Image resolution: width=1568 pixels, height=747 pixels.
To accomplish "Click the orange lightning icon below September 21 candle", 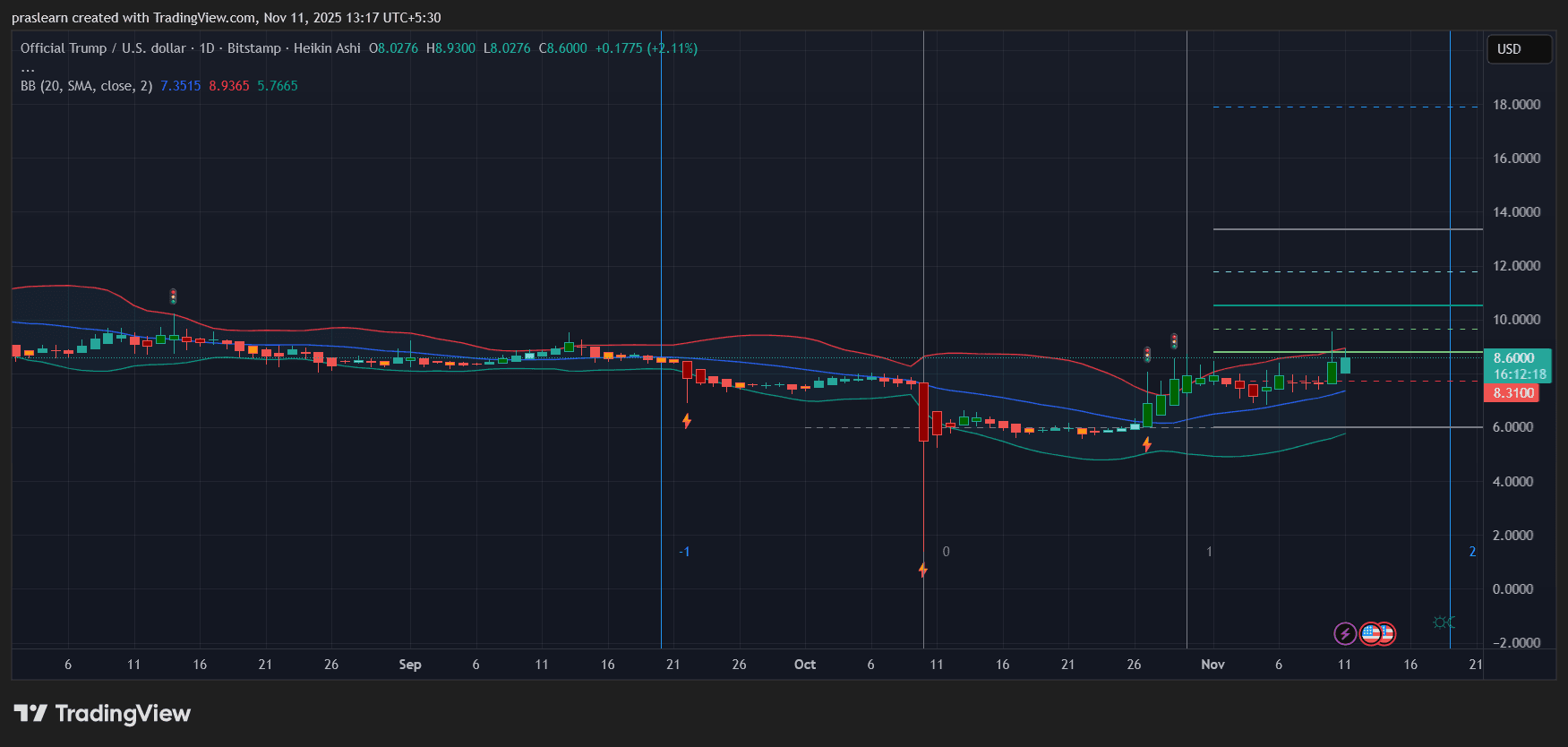I will 687,421.
